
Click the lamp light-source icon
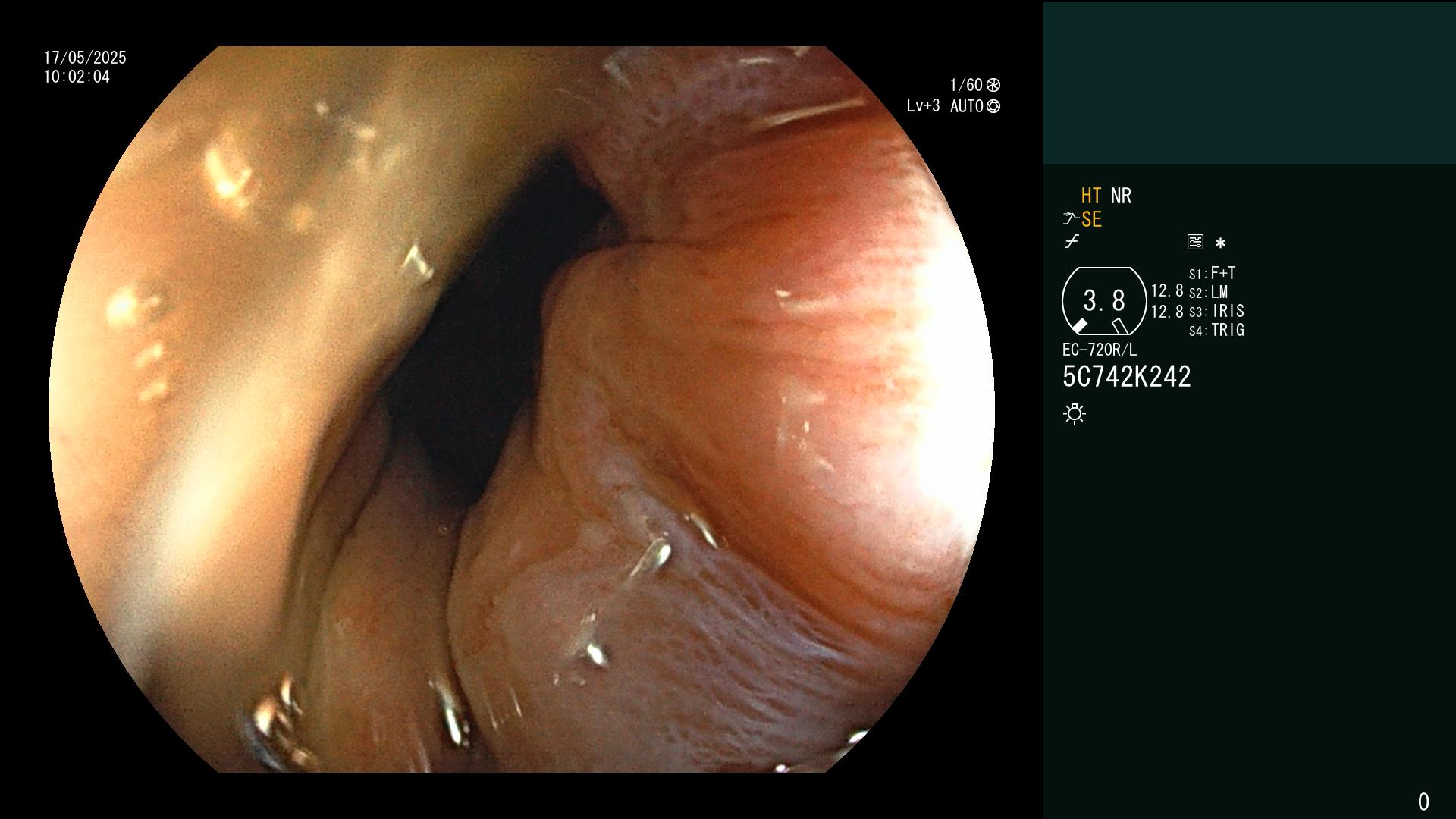[1075, 414]
